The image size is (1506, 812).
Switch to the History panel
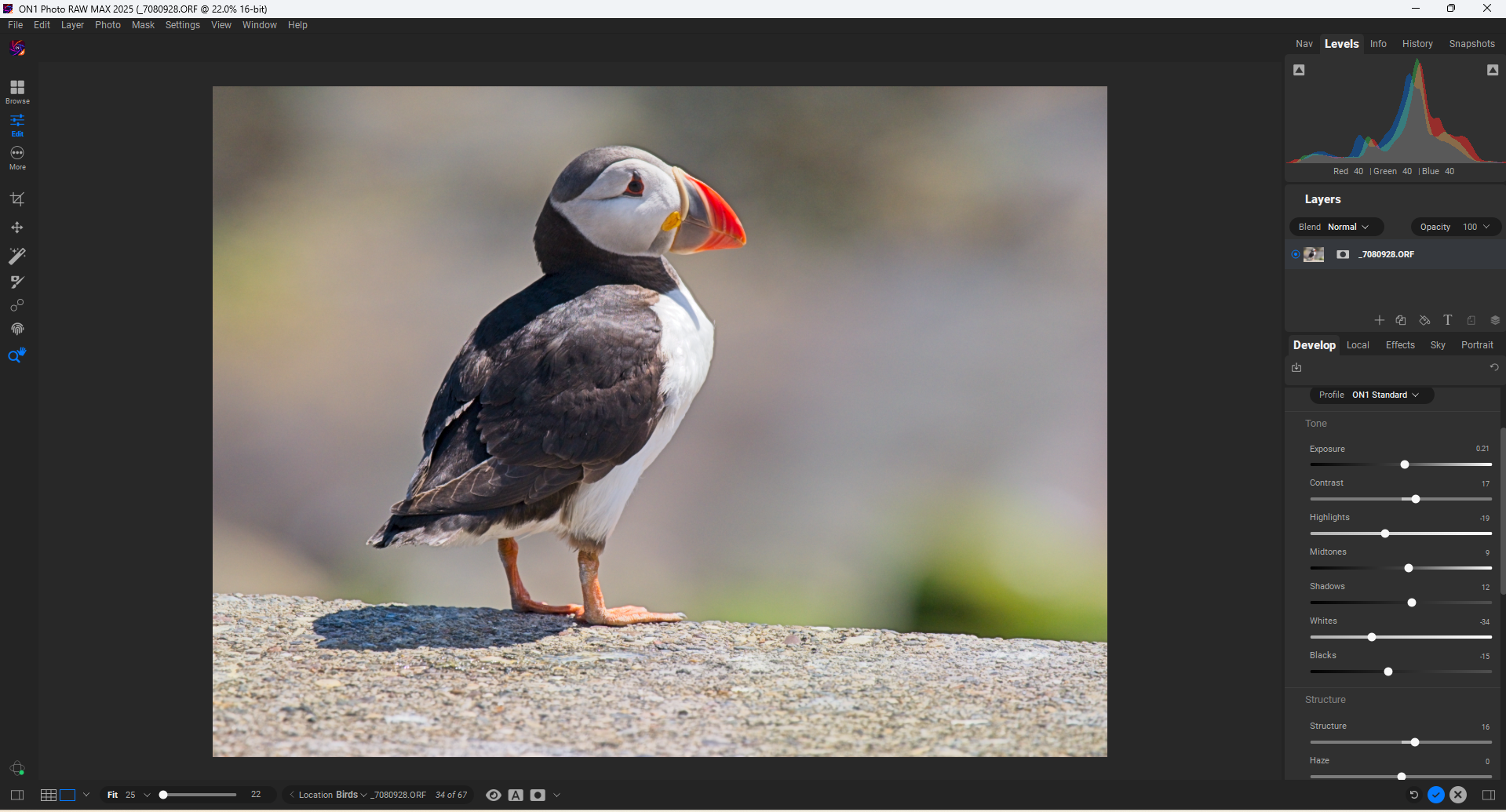[x=1417, y=43]
